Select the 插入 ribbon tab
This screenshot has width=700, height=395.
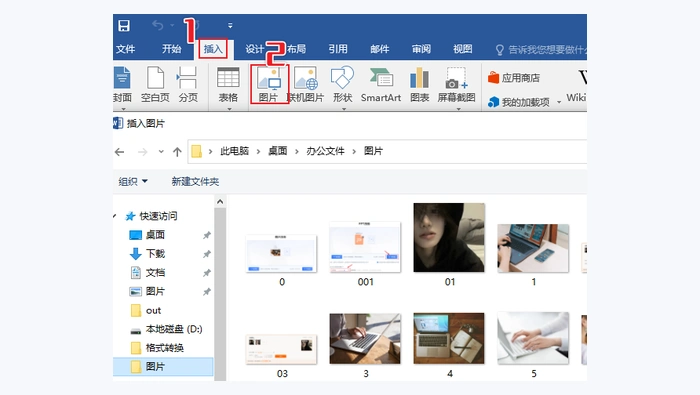pyautogui.click(x=213, y=49)
